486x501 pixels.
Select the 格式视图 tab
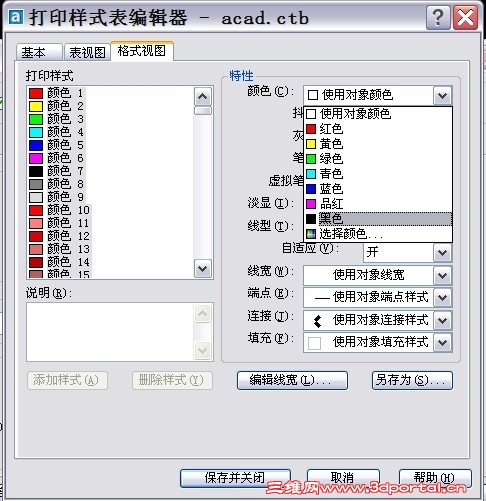142,51
